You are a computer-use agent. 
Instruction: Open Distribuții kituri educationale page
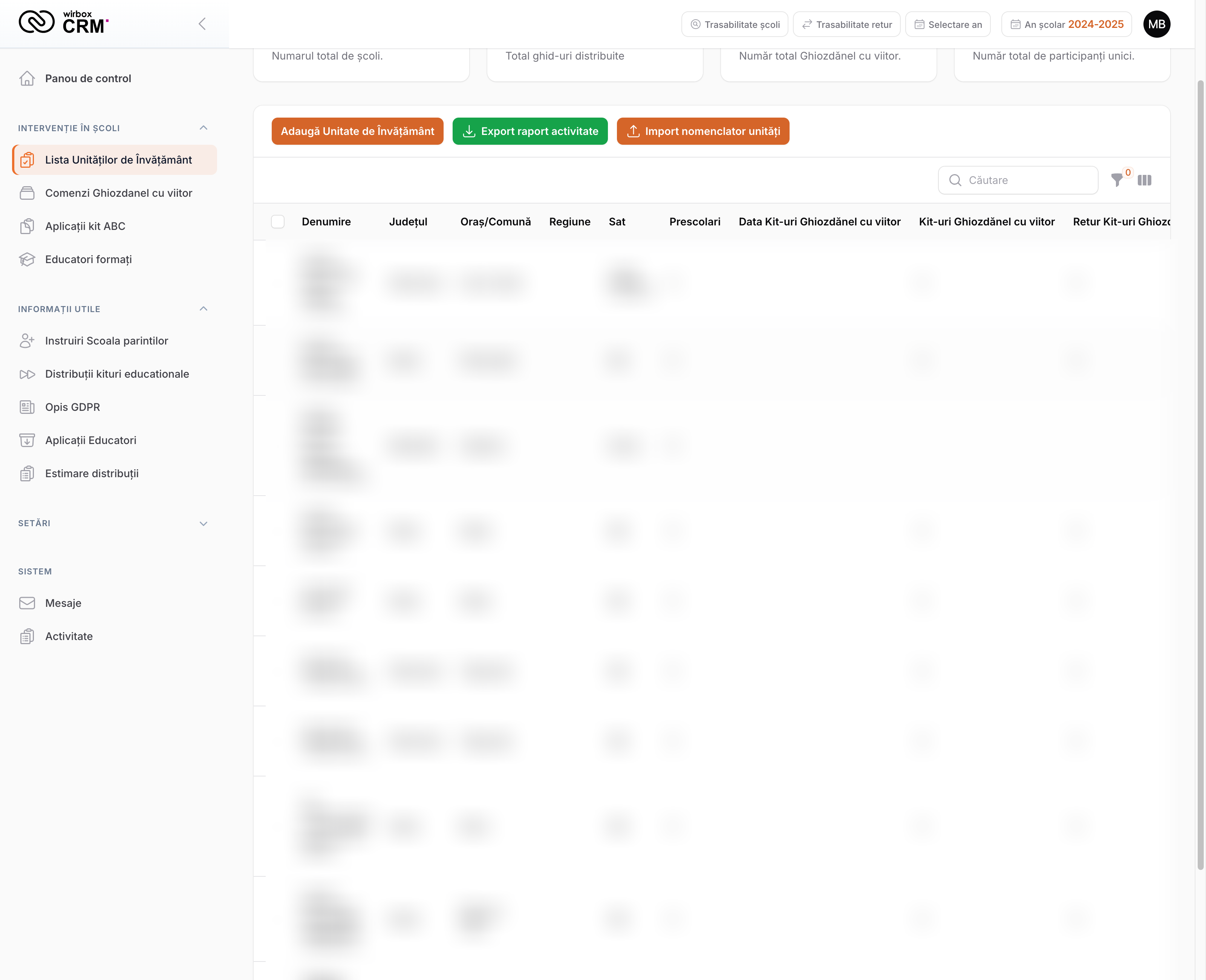click(x=114, y=374)
